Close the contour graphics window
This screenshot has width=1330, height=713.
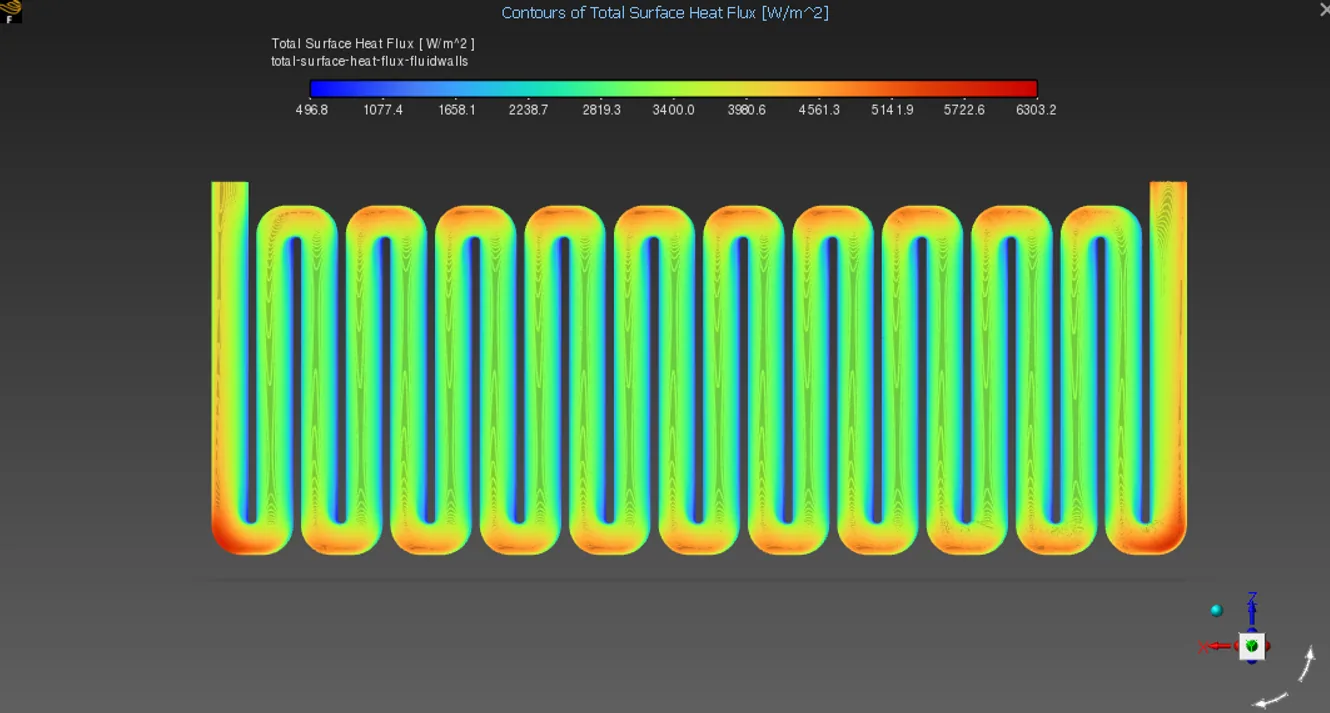[x=1323, y=9]
